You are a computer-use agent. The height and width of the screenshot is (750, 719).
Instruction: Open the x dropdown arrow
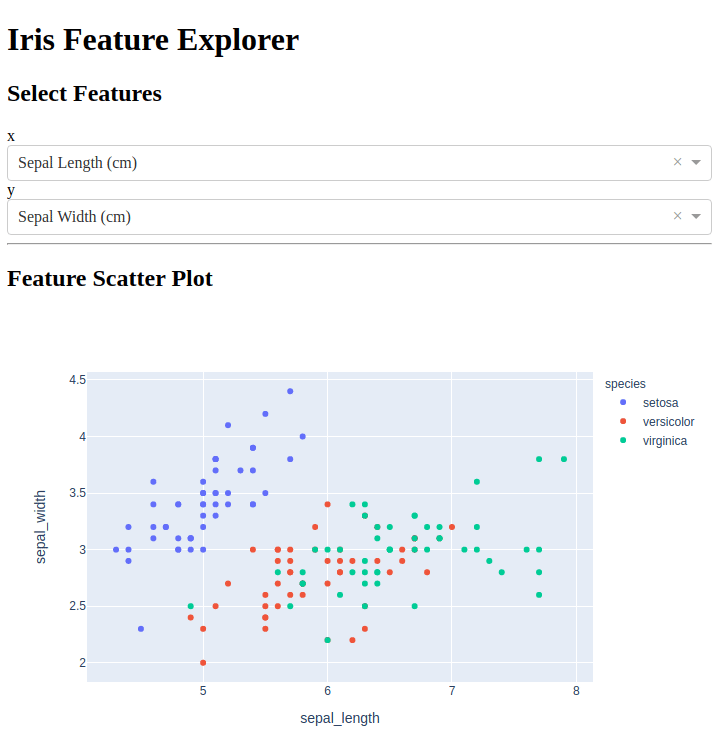(x=696, y=162)
